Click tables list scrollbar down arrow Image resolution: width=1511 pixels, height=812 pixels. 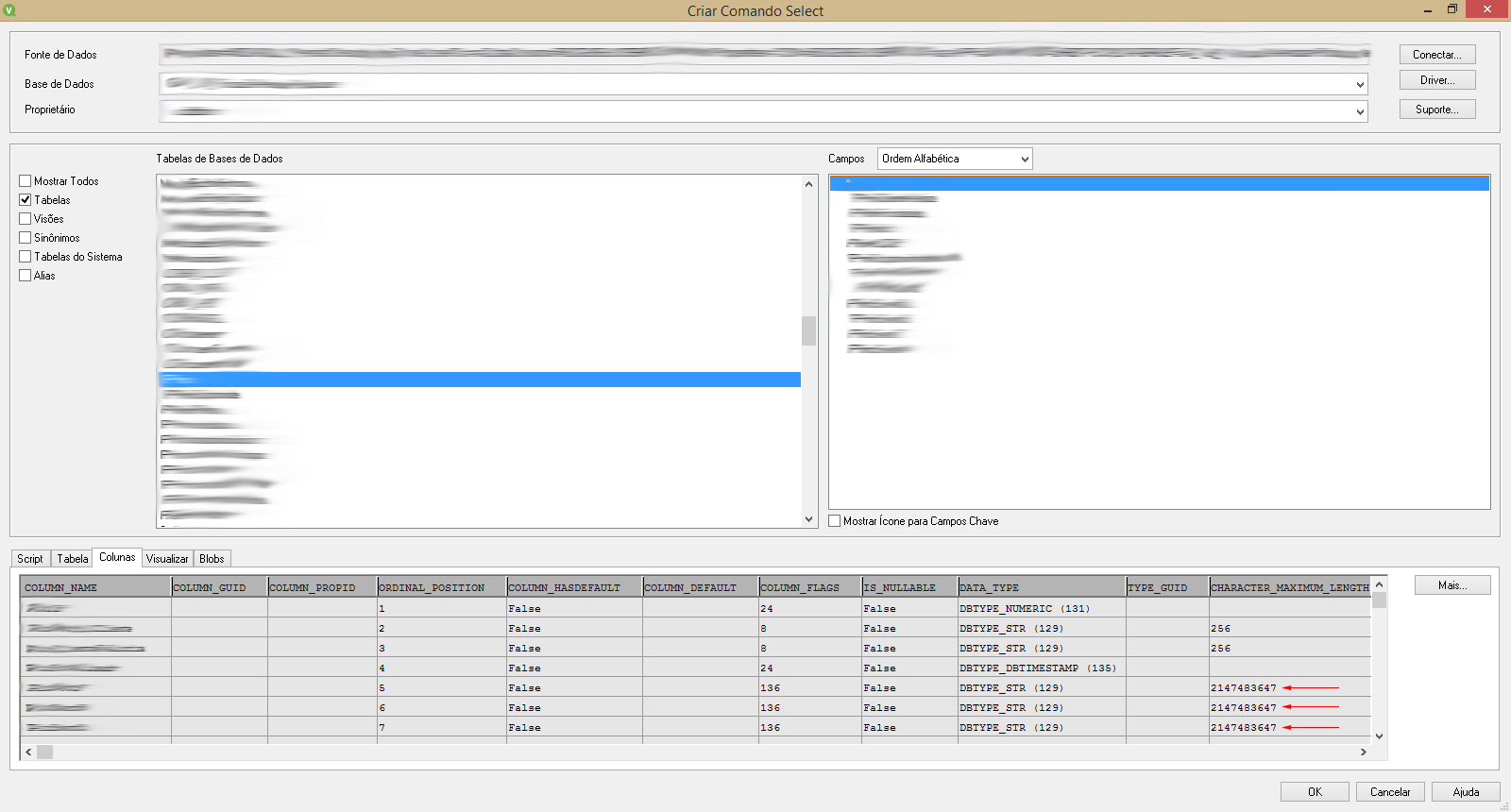(808, 518)
